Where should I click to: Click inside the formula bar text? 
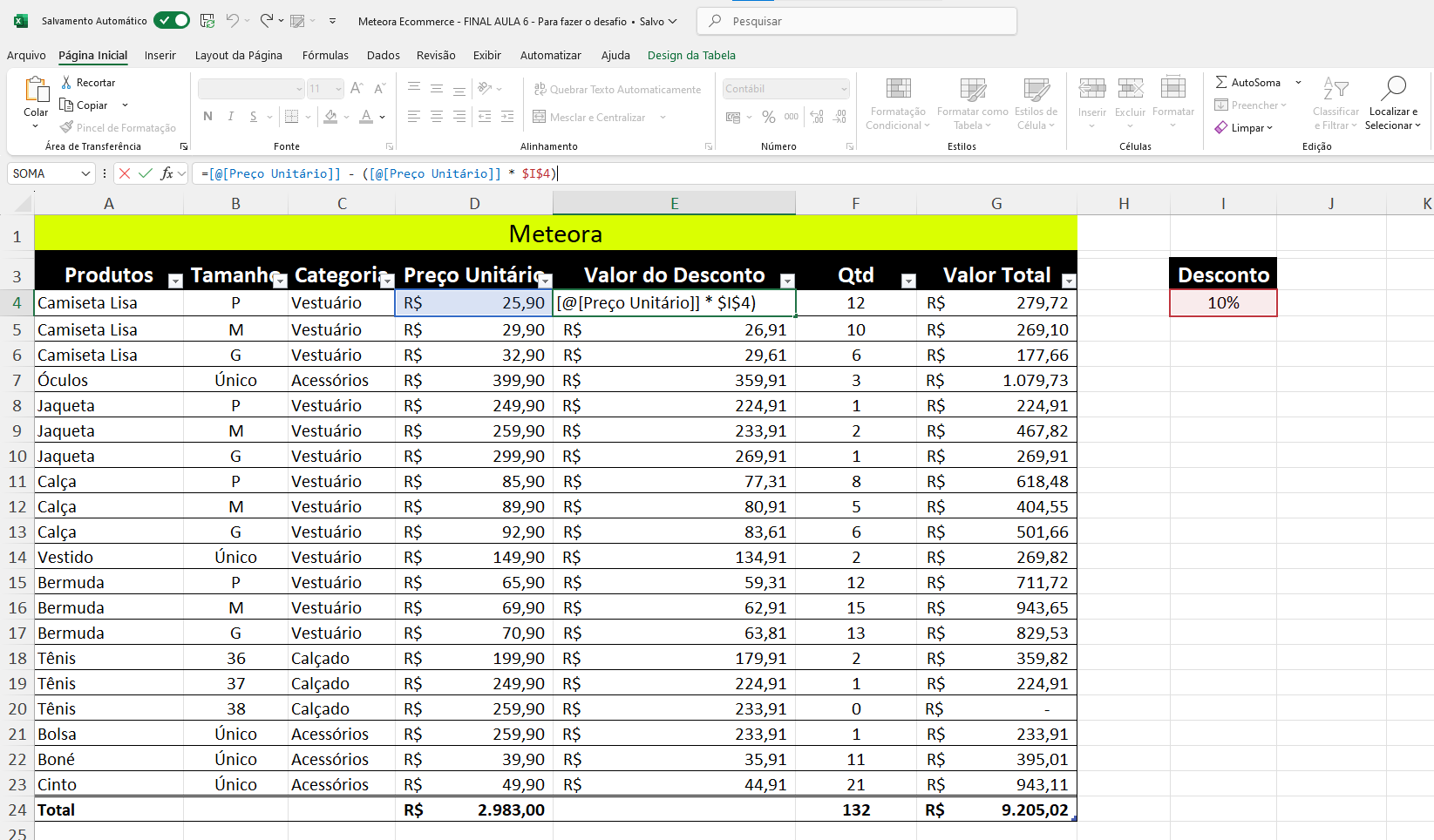[379, 173]
